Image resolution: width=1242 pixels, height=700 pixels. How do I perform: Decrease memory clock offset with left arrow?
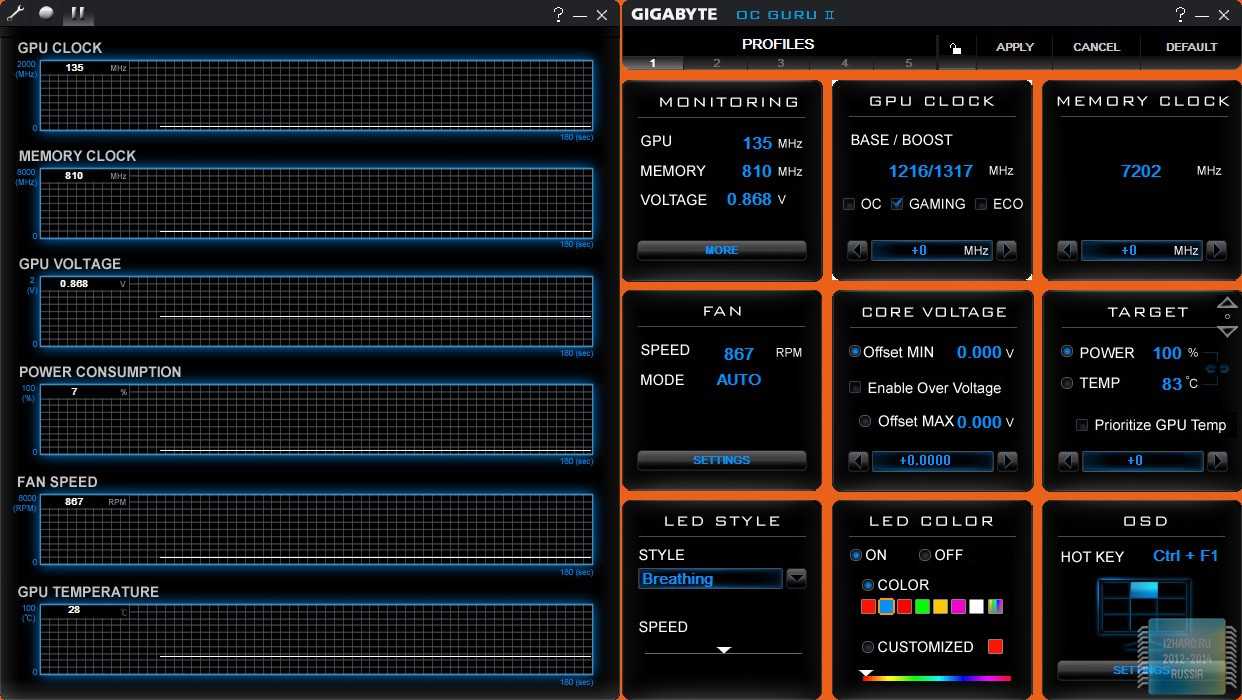(1067, 250)
